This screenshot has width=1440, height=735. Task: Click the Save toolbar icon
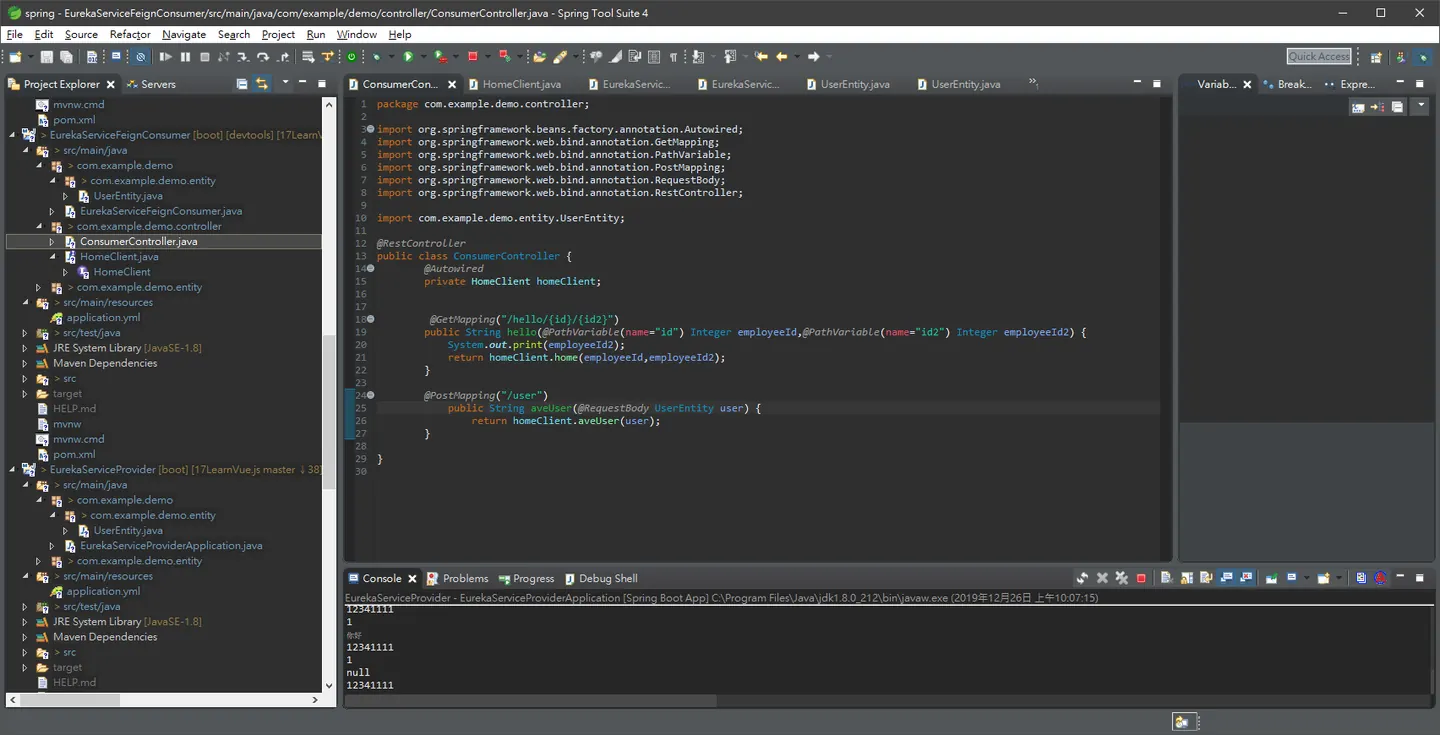pos(46,57)
